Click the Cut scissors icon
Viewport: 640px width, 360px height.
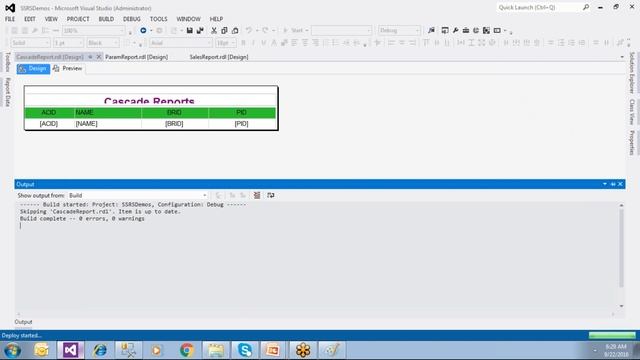click(214, 31)
